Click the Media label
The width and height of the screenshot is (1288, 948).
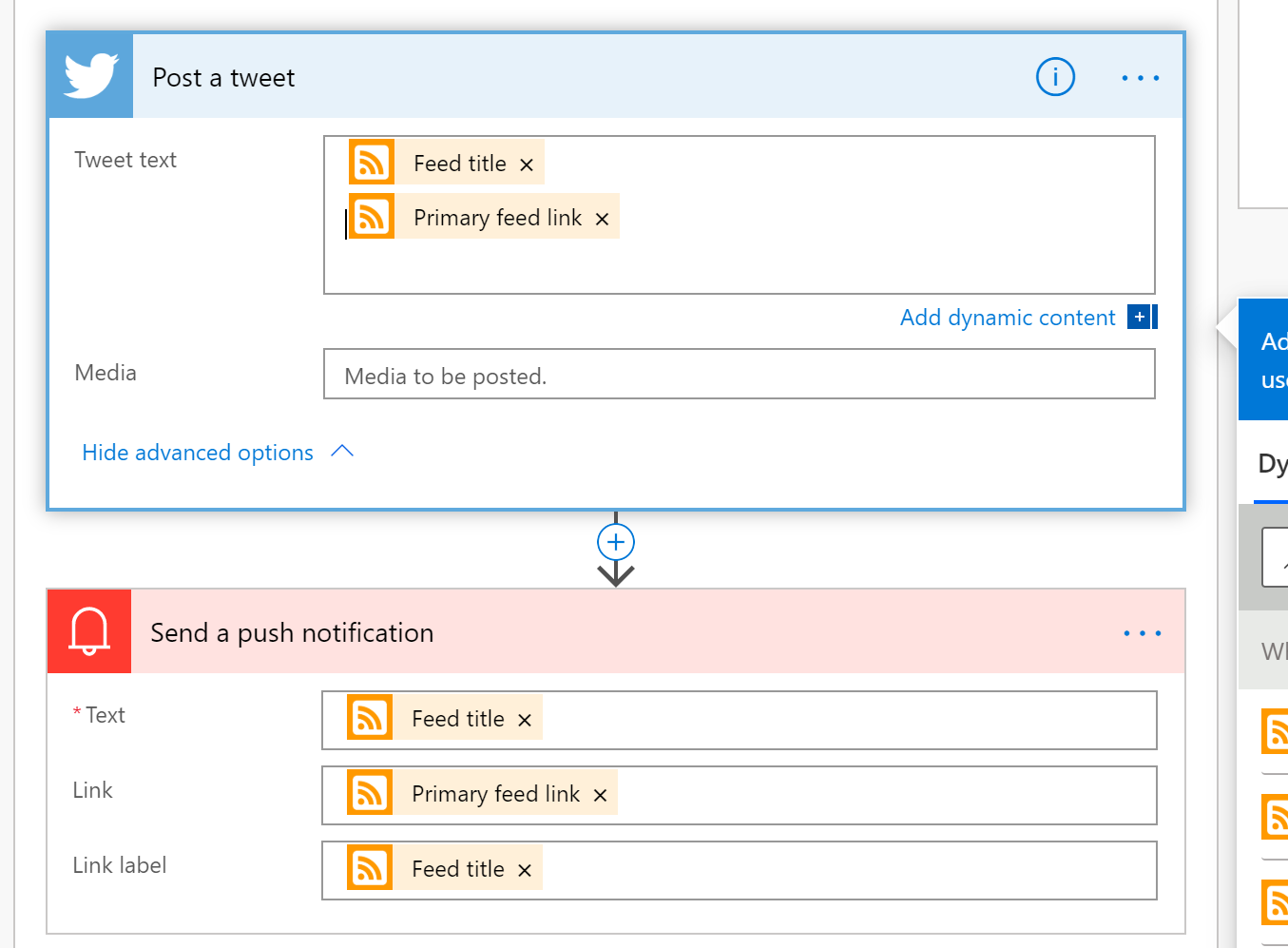pyautogui.click(x=106, y=373)
